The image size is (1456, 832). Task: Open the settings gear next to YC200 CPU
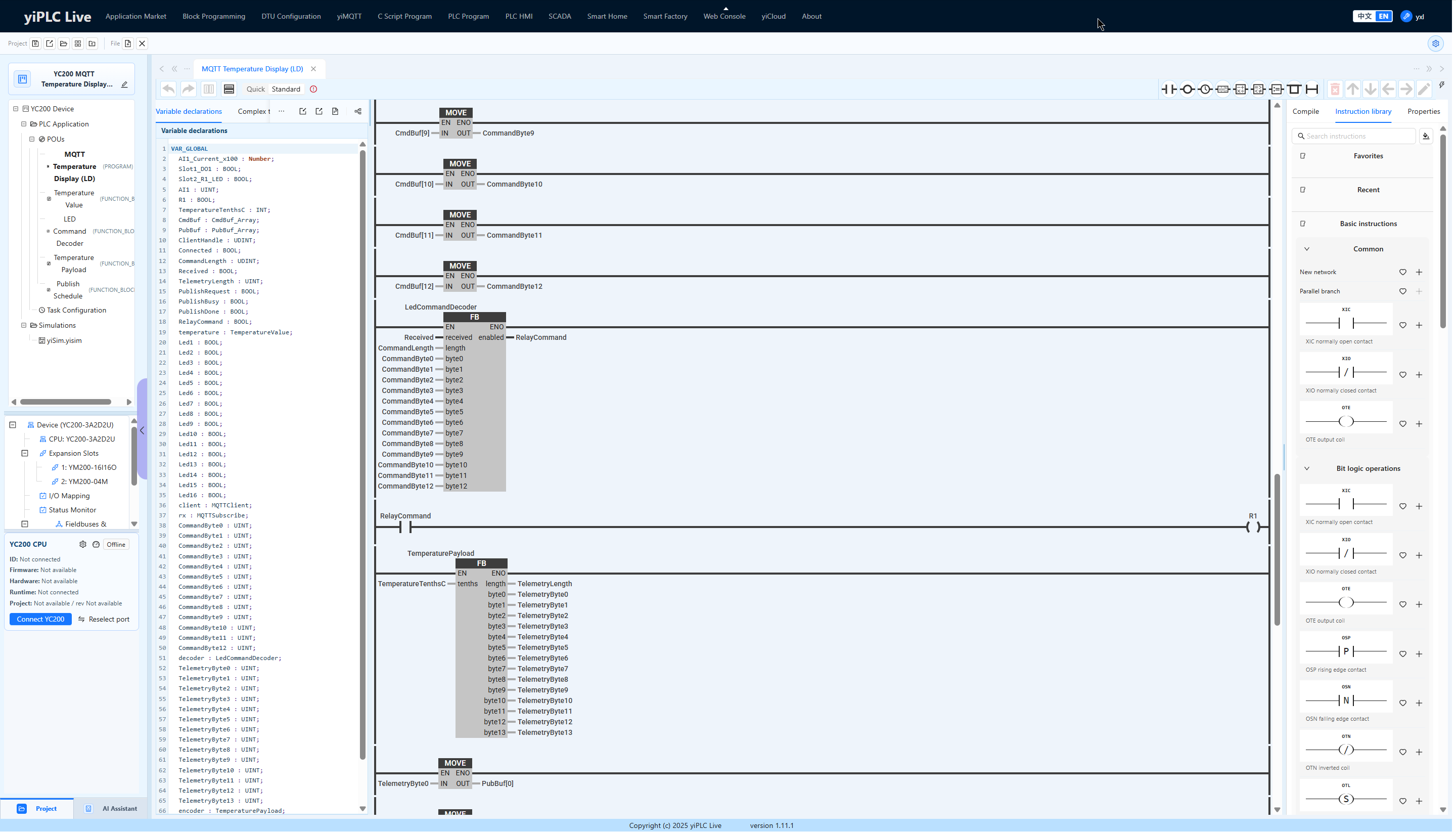pos(83,545)
